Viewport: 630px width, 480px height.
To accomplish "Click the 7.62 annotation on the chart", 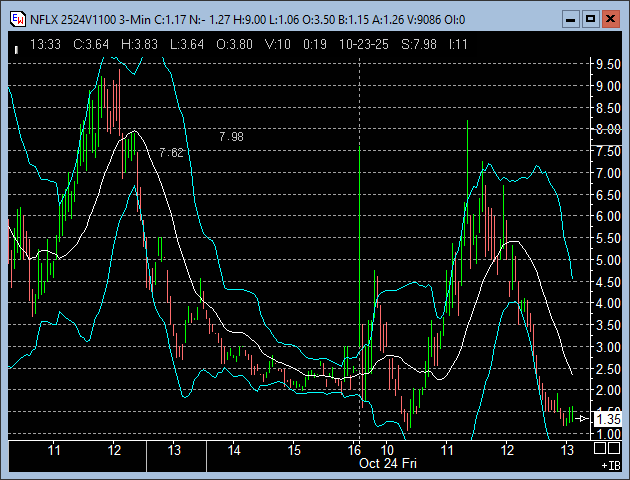I will click(171, 153).
